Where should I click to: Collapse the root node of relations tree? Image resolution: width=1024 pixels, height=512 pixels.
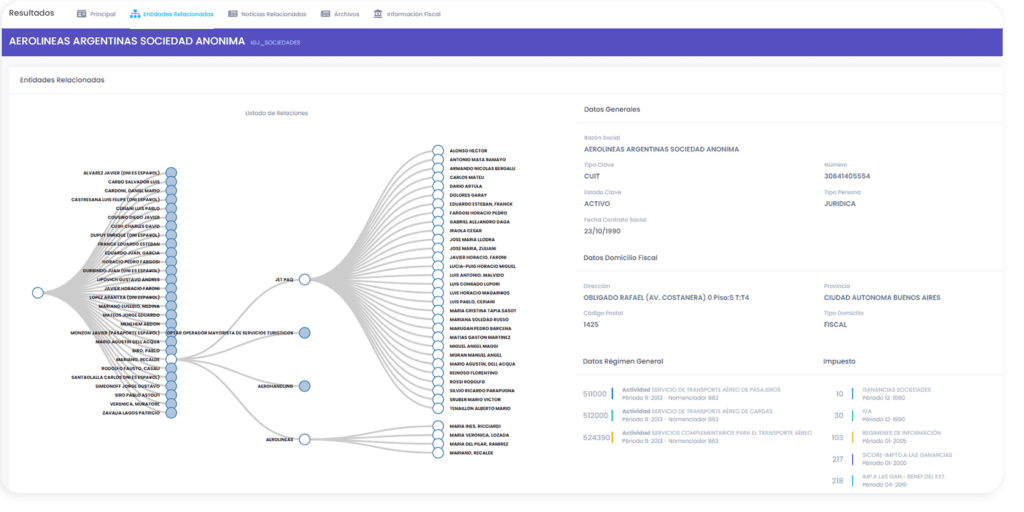coord(37,293)
